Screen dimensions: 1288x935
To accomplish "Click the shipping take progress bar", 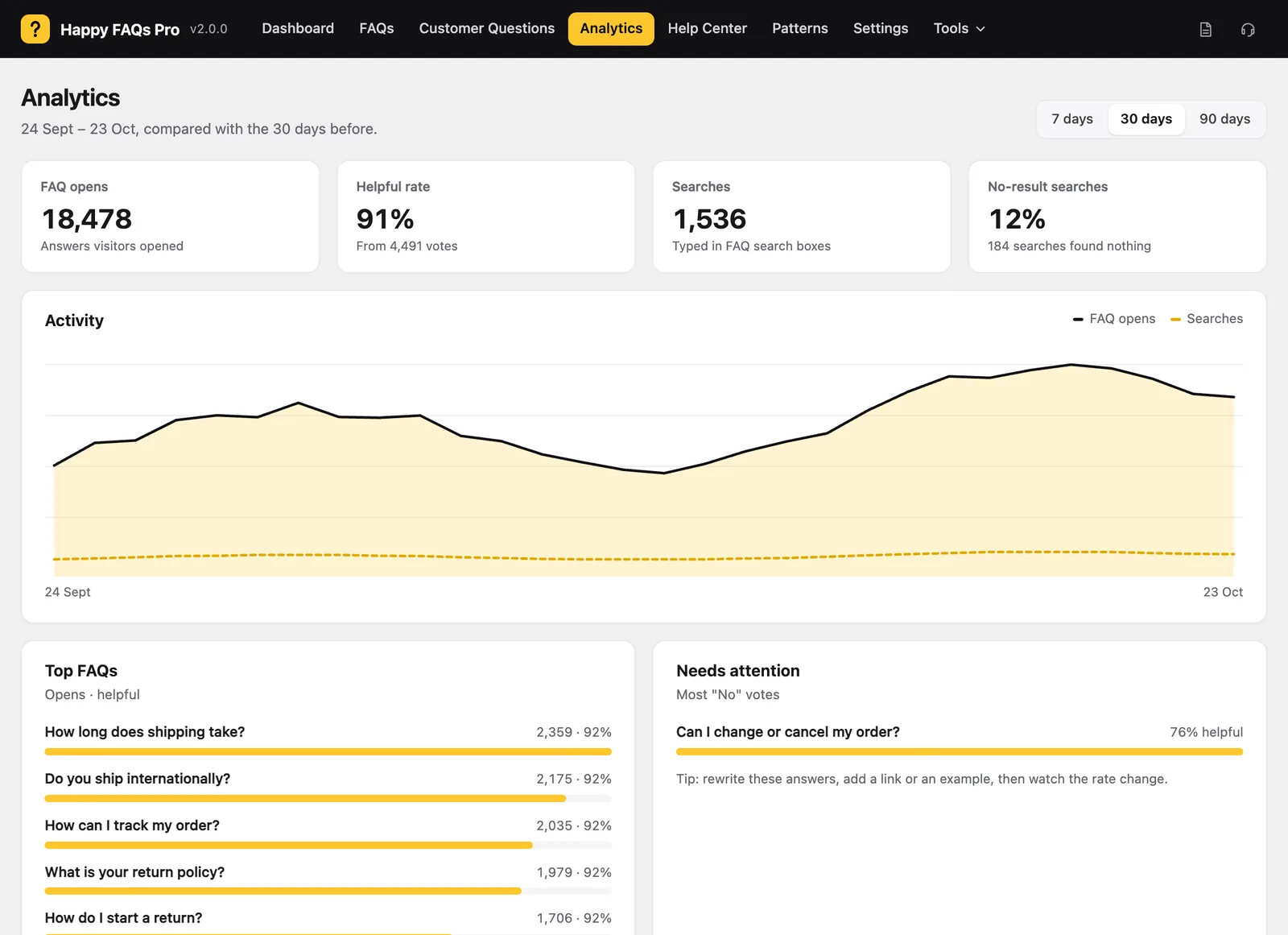I will click(328, 752).
